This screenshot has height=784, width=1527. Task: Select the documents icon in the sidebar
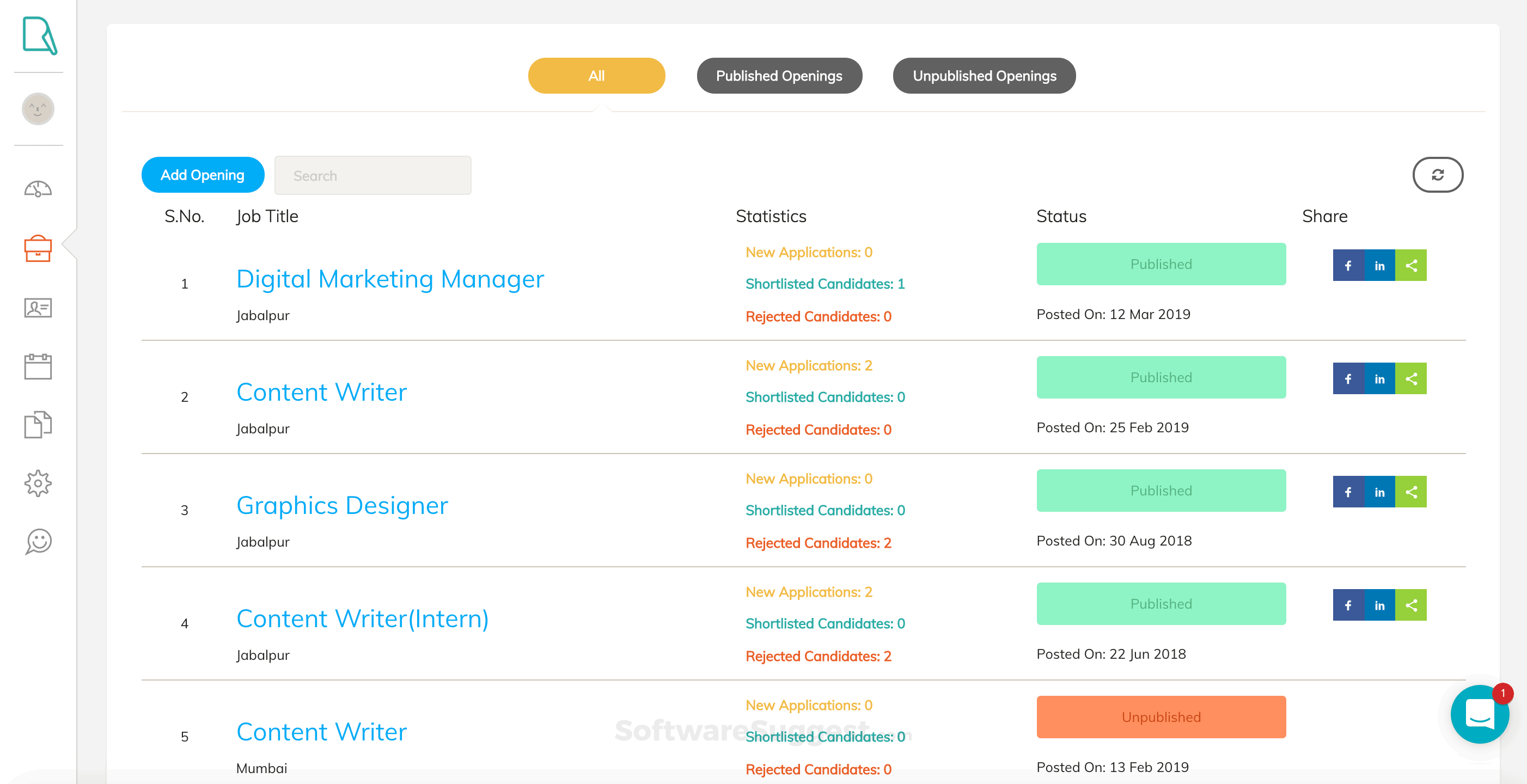pyautogui.click(x=38, y=424)
